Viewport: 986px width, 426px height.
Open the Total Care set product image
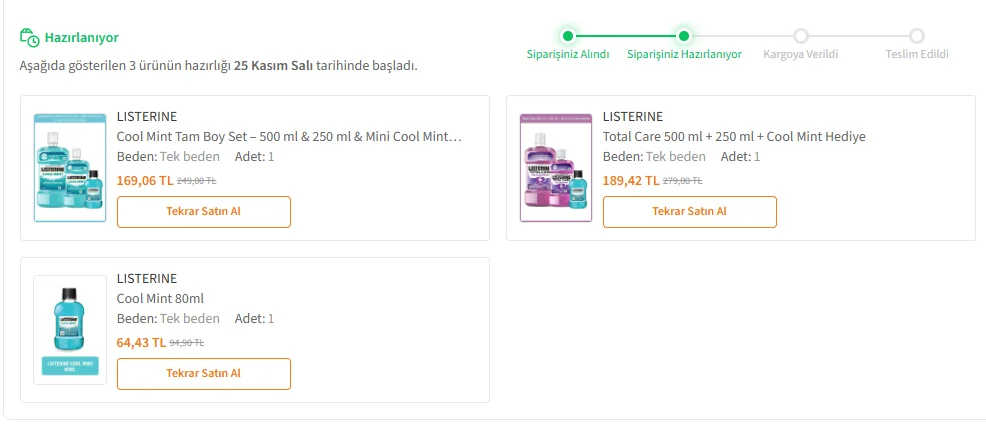tap(556, 167)
